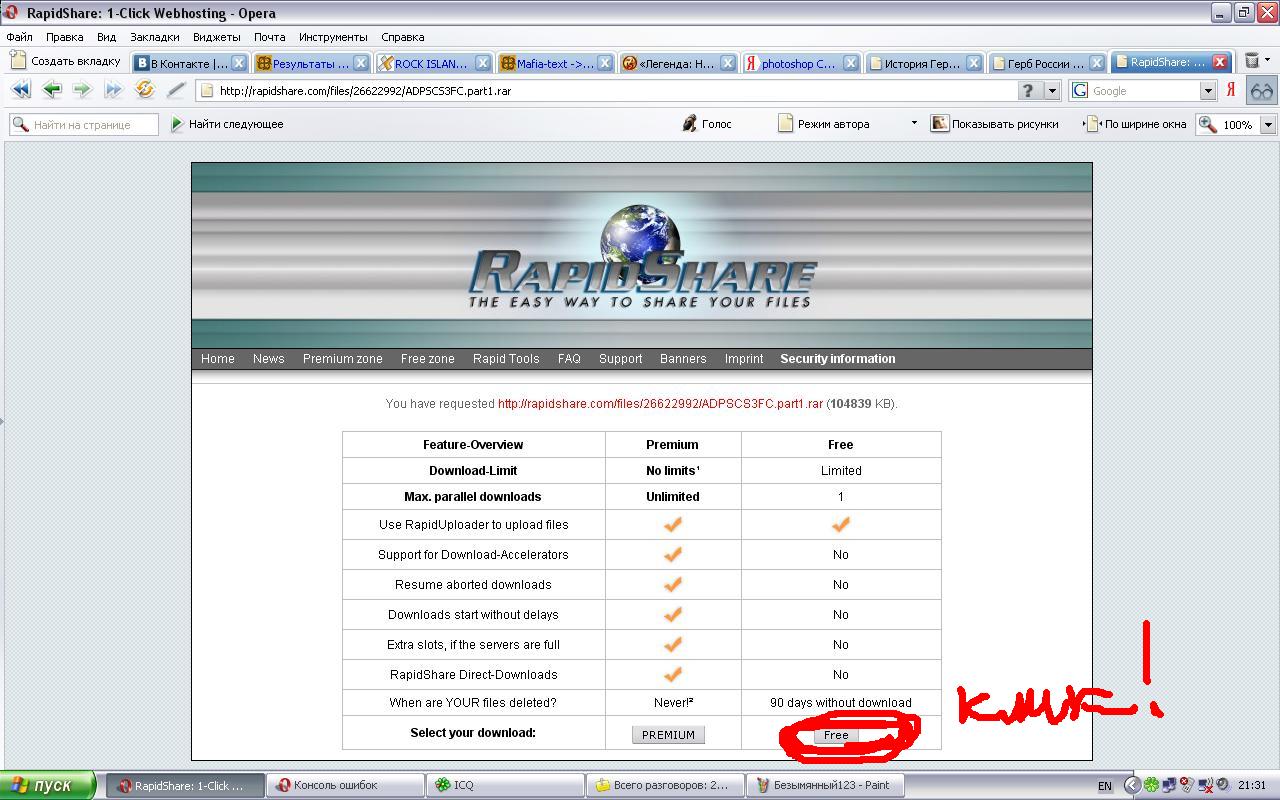The height and width of the screenshot is (800, 1280).
Task: Open the Инструменты menu
Action: click(x=333, y=37)
